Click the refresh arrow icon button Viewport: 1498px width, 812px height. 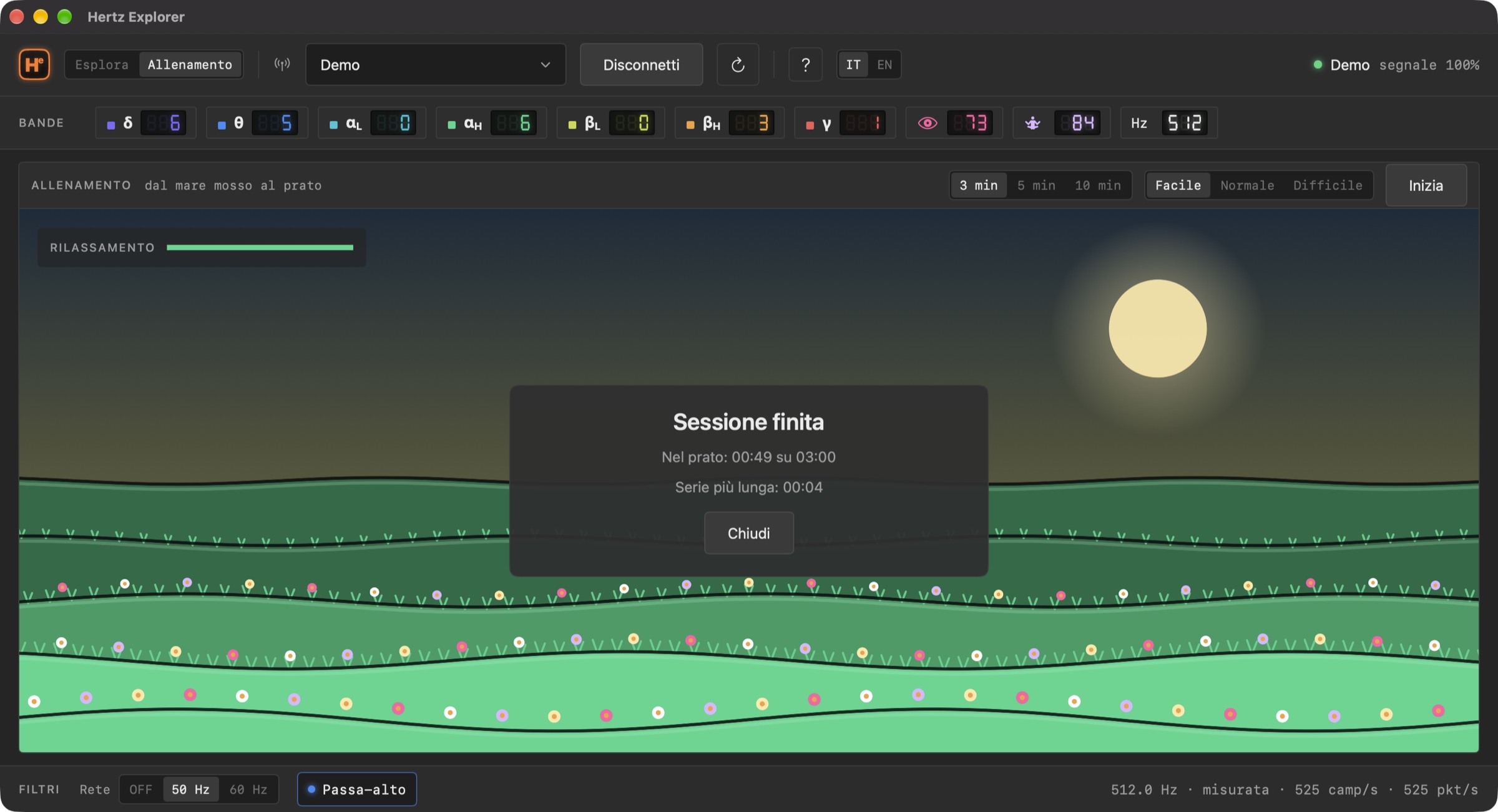pos(738,64)
